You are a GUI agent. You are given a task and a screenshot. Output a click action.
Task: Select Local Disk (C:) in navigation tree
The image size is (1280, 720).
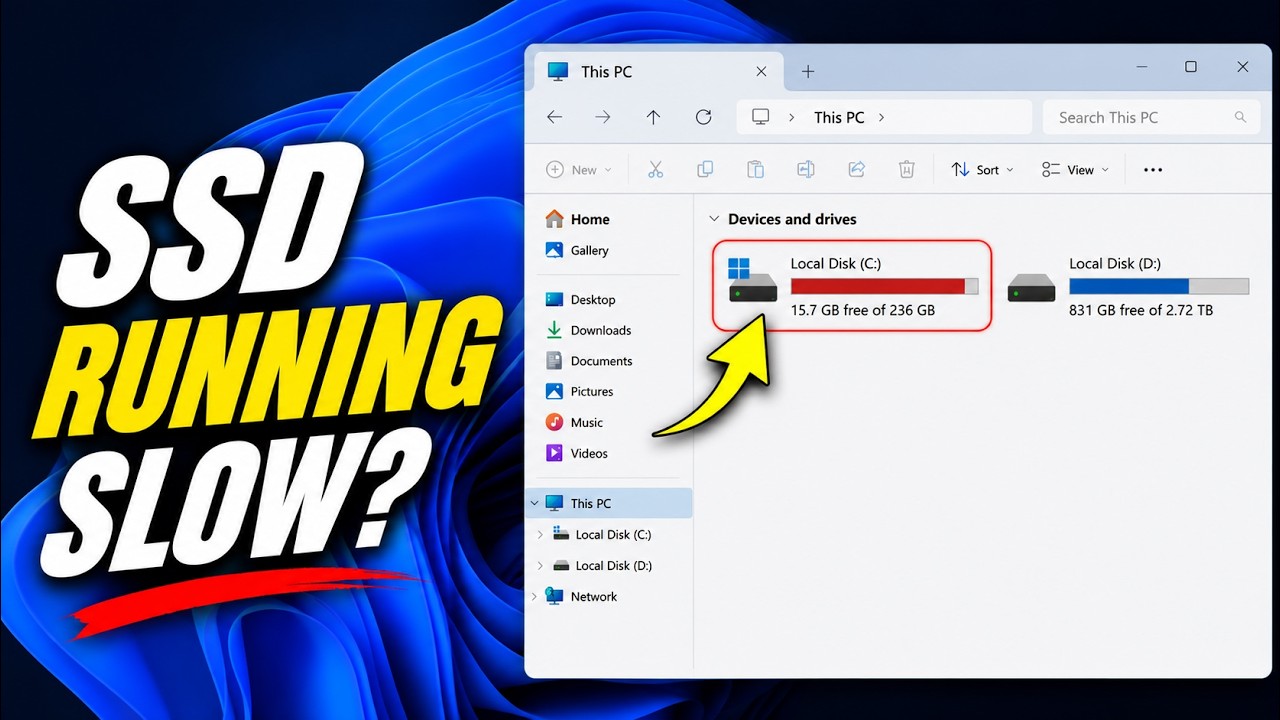602,535
